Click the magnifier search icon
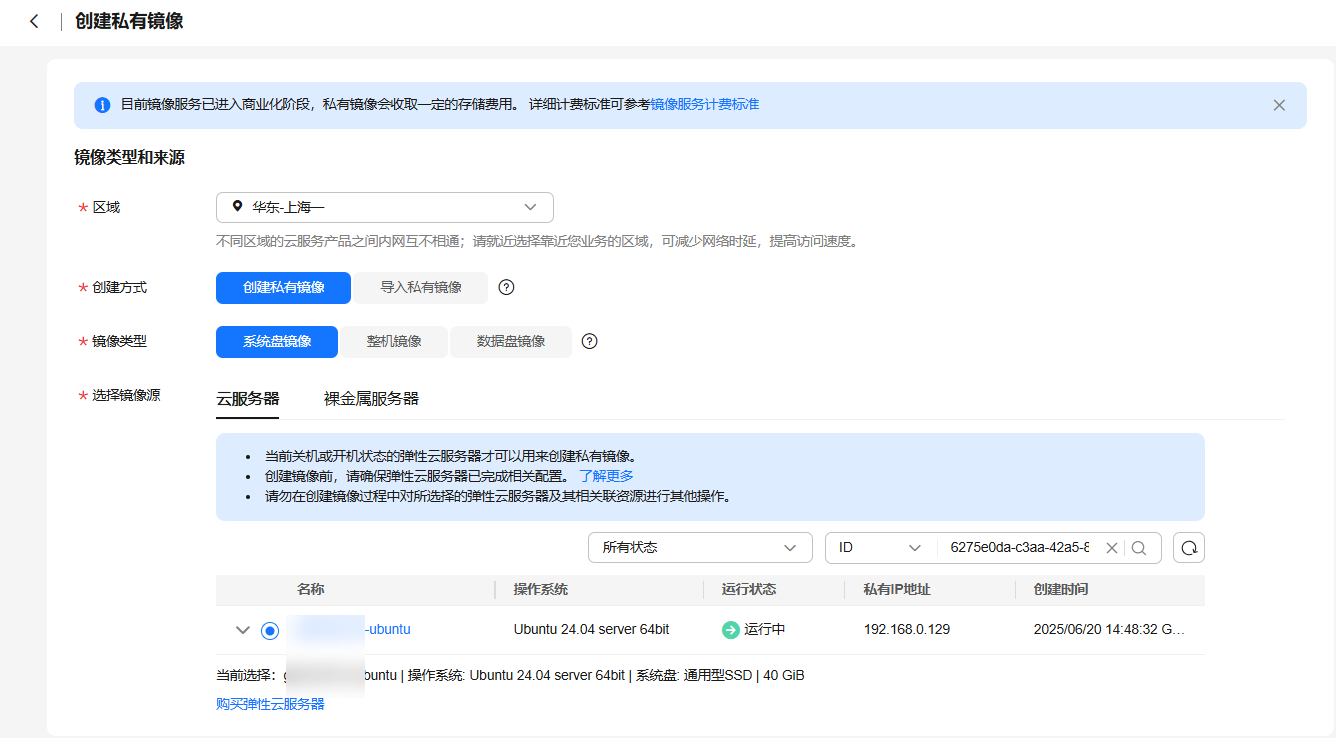1336x738 pixels. (1139, 548)
